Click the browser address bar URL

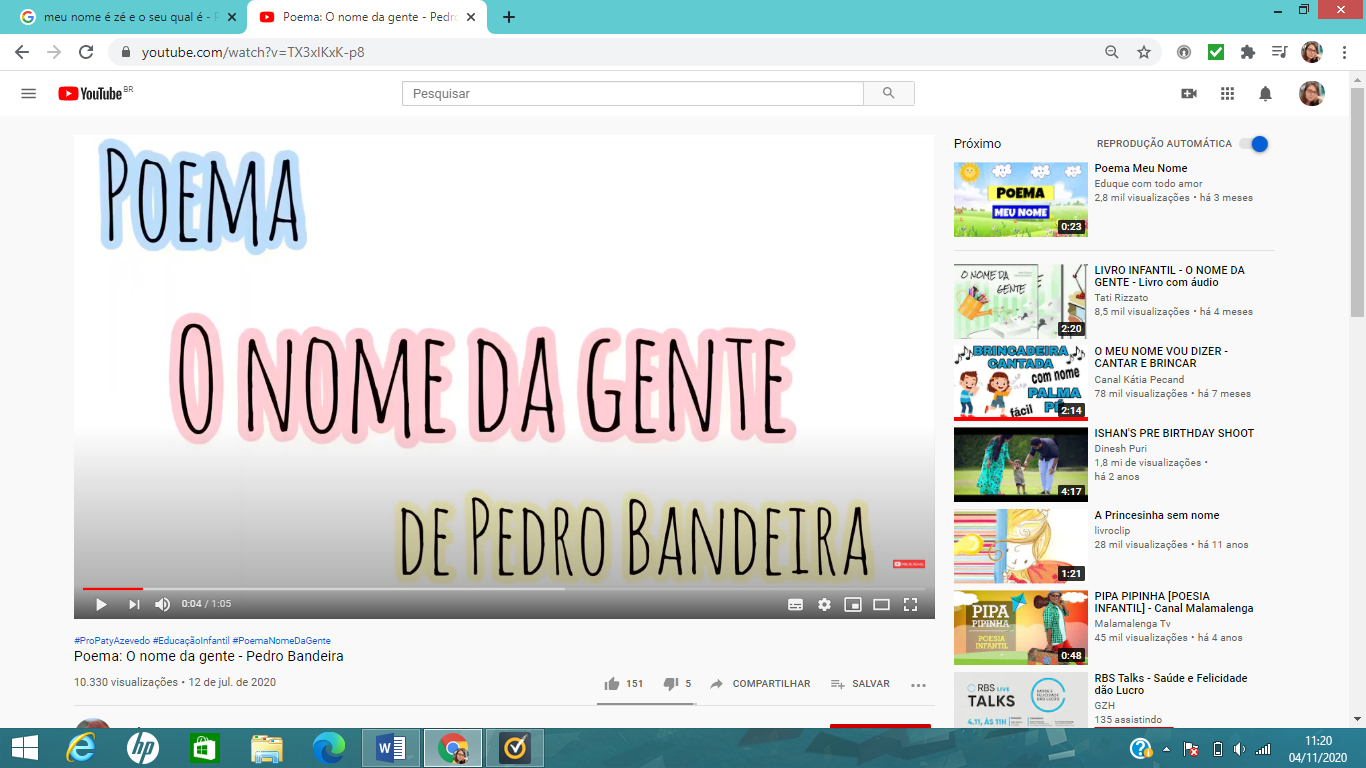coord(253,52)
